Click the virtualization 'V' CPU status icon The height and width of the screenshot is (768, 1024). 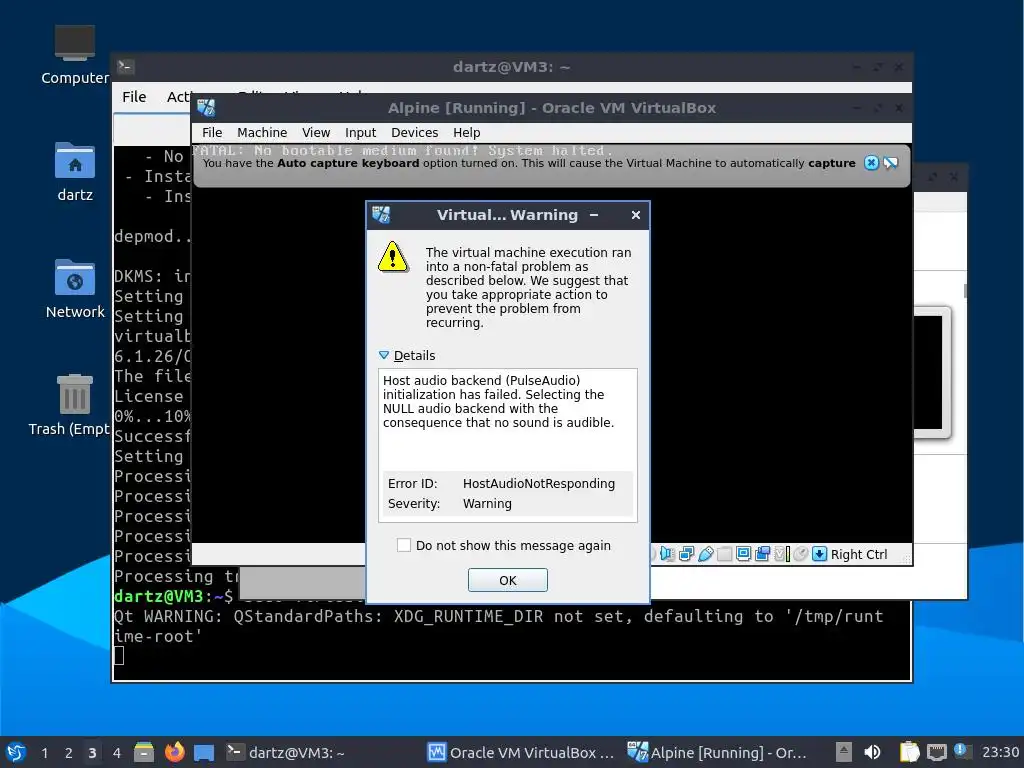tap(782, 554)
